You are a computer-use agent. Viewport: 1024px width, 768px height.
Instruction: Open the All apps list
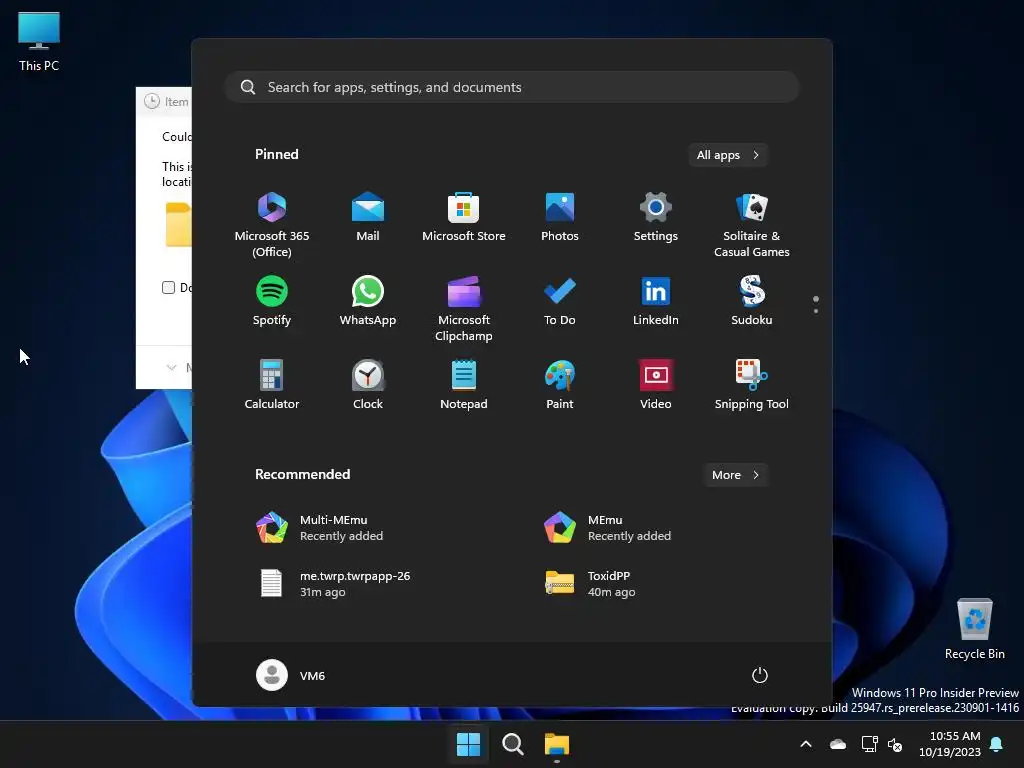click(x=728, y=155)
